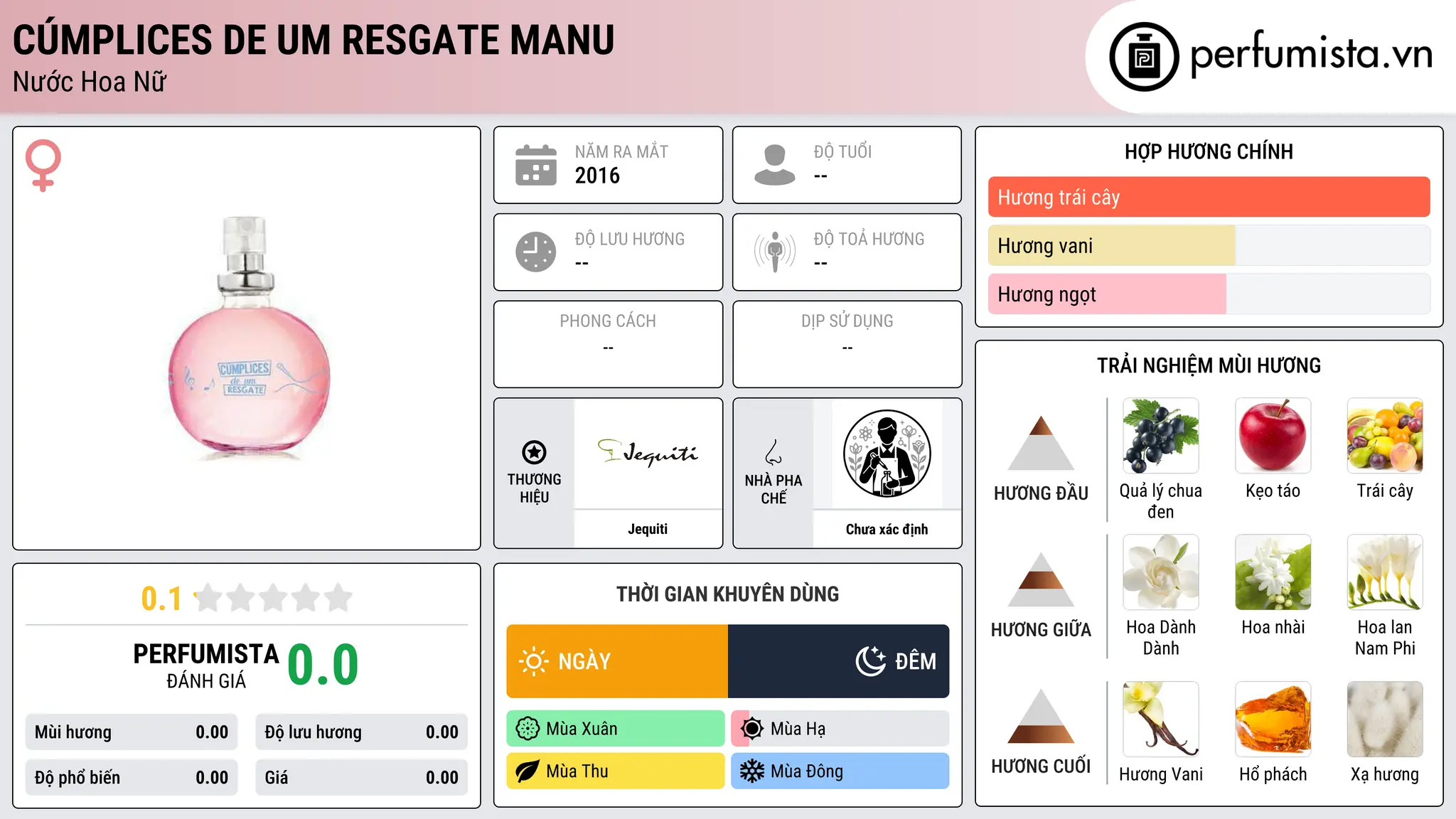
Task: Click the pink female gender symbol
Action: tap(43, 165)
